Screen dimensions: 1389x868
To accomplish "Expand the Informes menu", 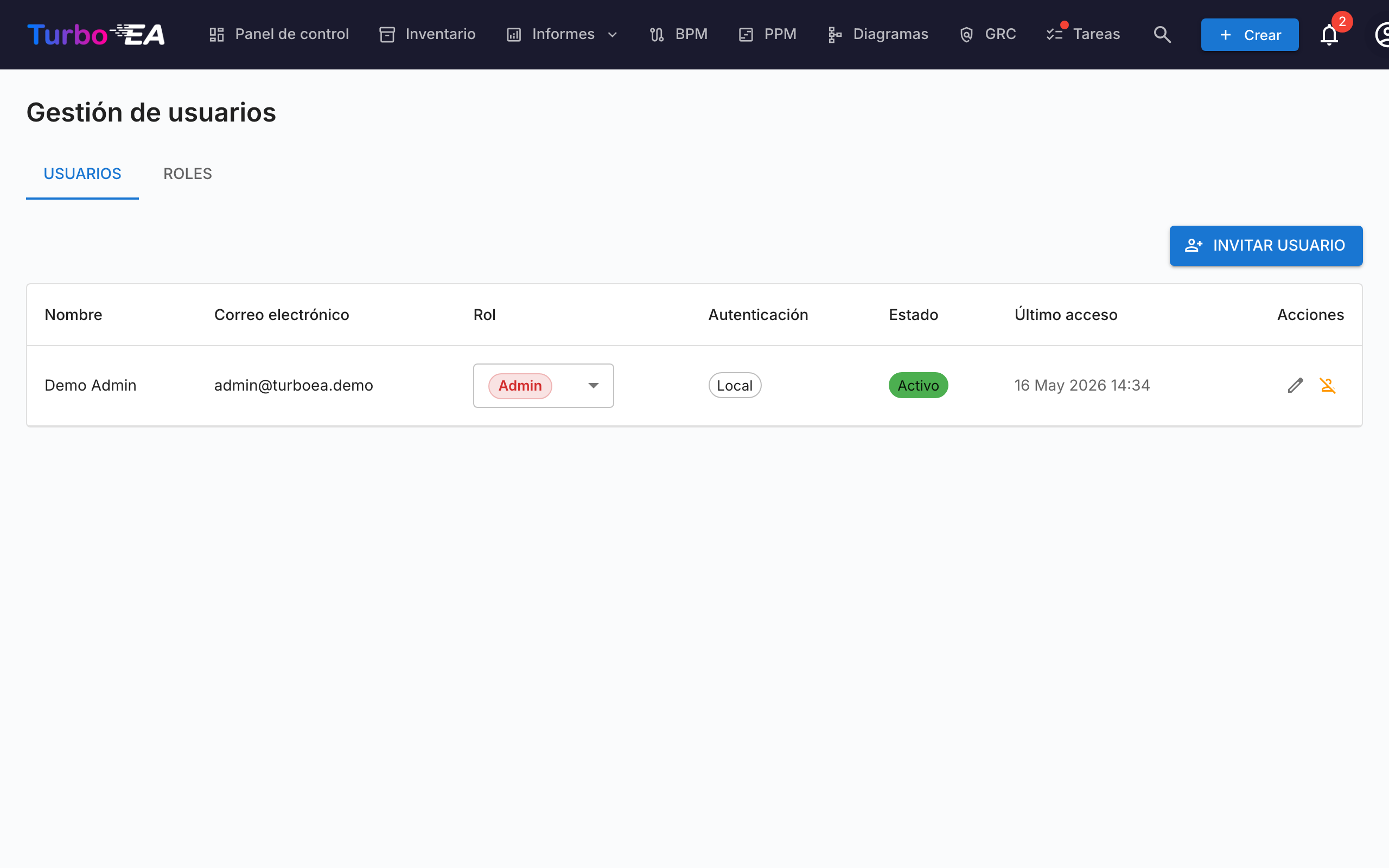I will pos(562,34).
